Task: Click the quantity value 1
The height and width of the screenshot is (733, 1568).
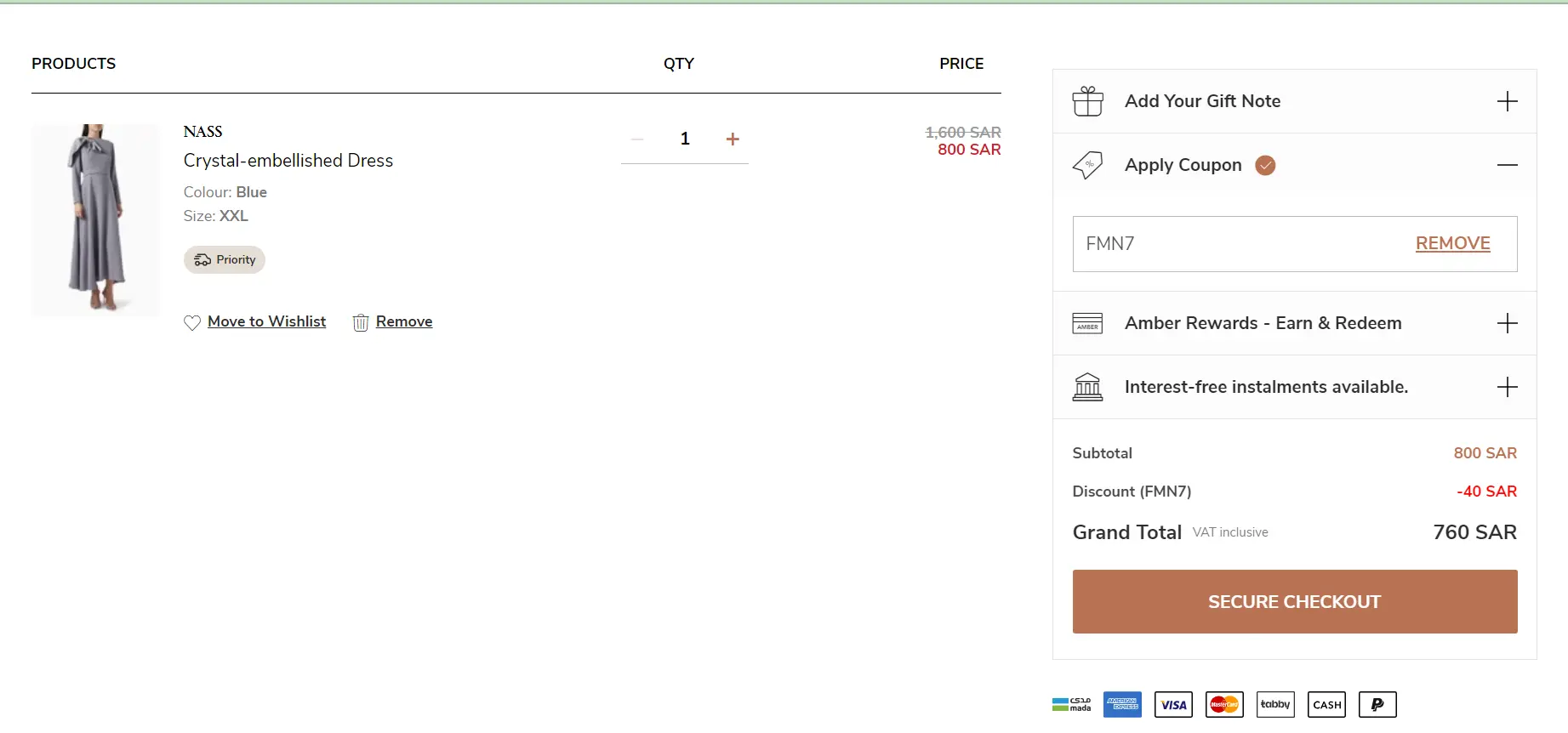Action: pyautogui.click(x=685, y=139)
